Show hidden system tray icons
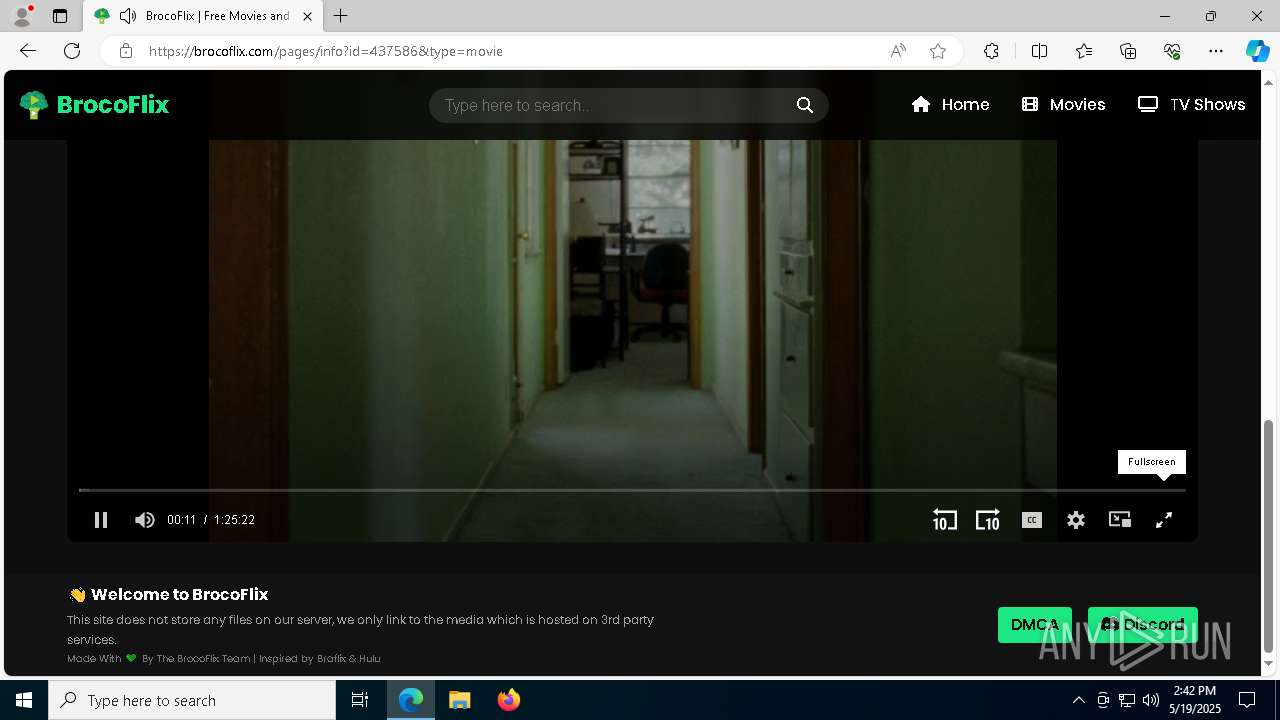Image resolution: width=1280 pixels, height=720 pixels. click(1078, 700)
